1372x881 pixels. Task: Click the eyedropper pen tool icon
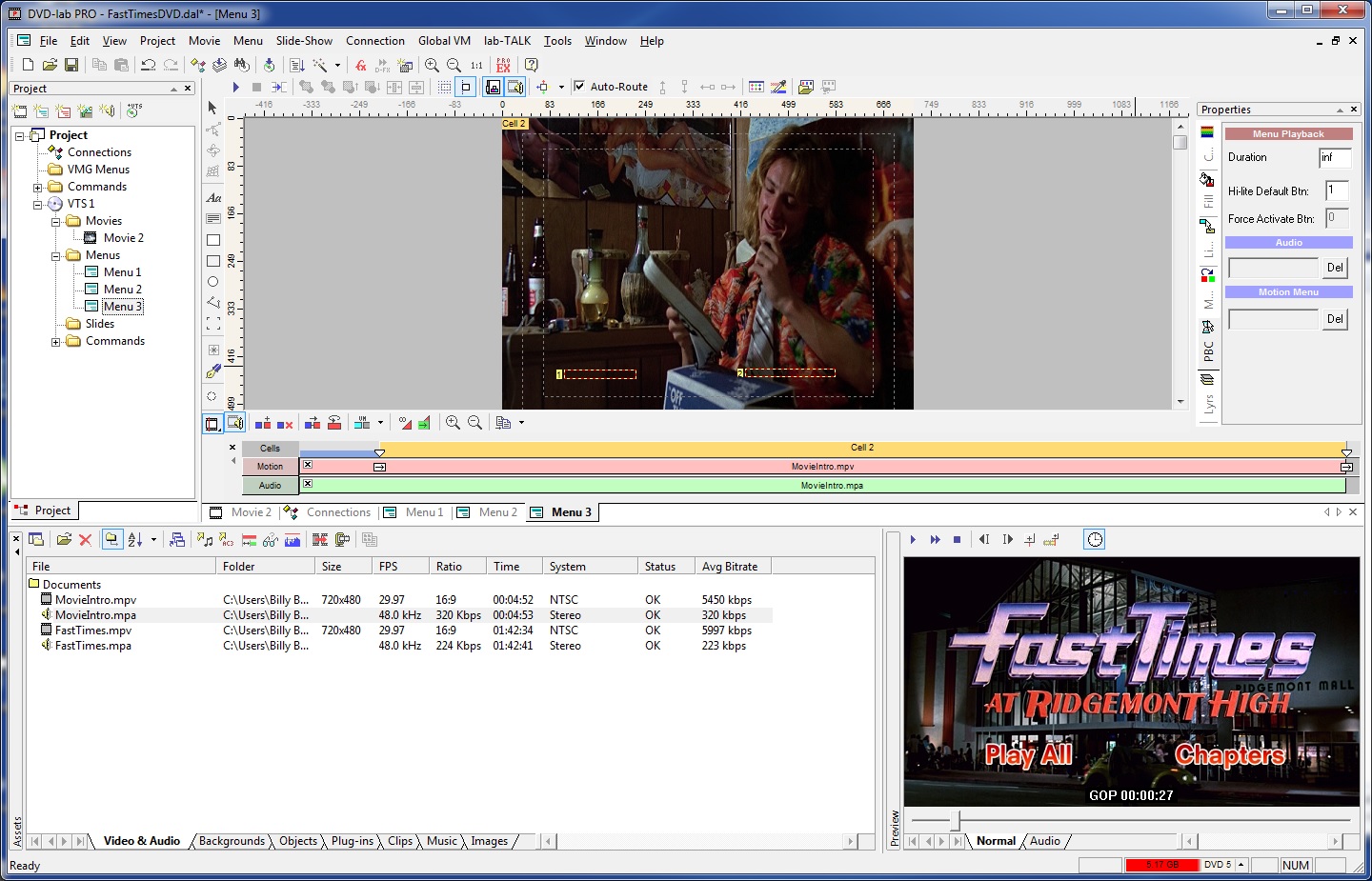coord(213,371)
